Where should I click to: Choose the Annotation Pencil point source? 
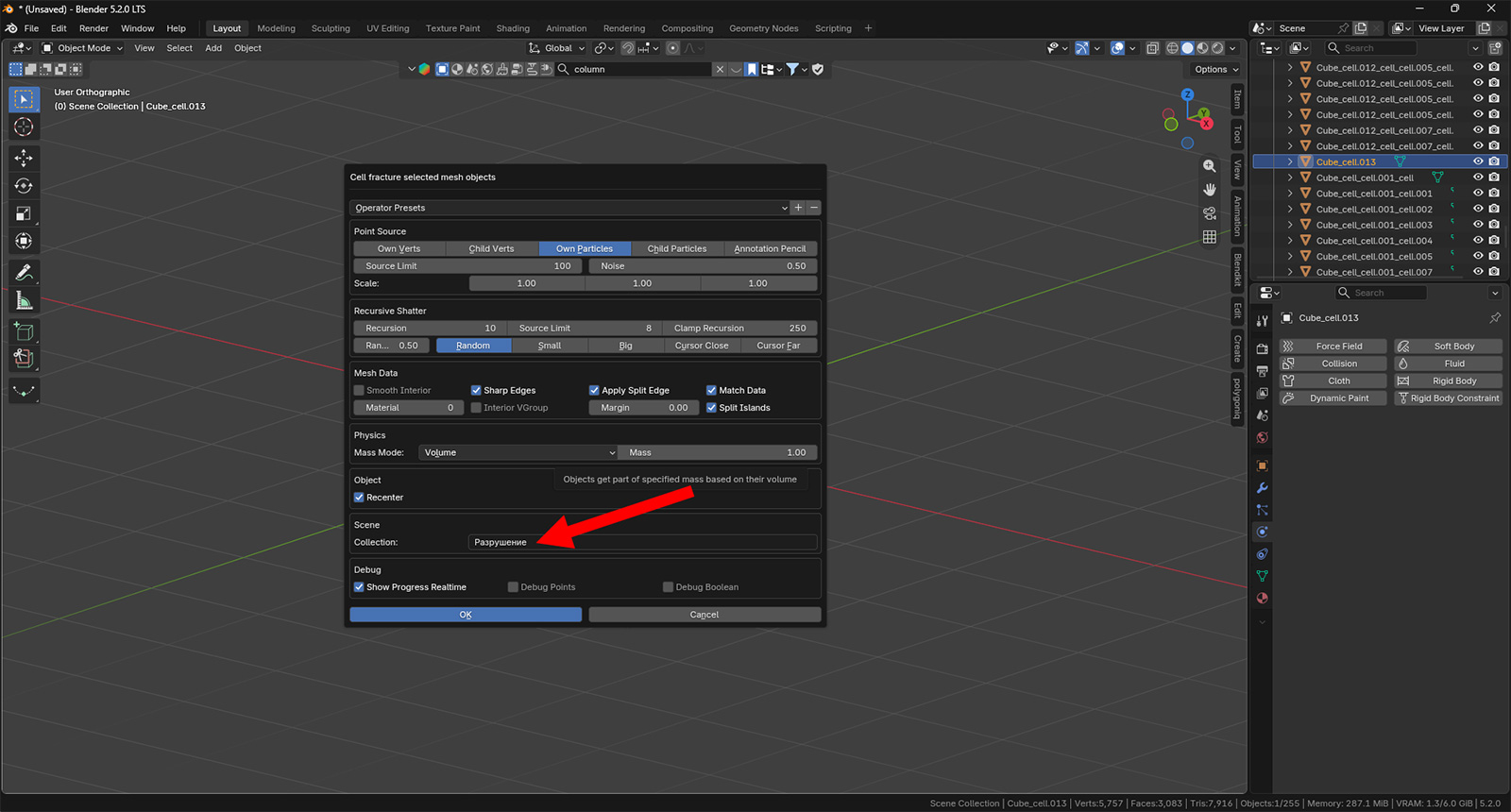(771, 249)
